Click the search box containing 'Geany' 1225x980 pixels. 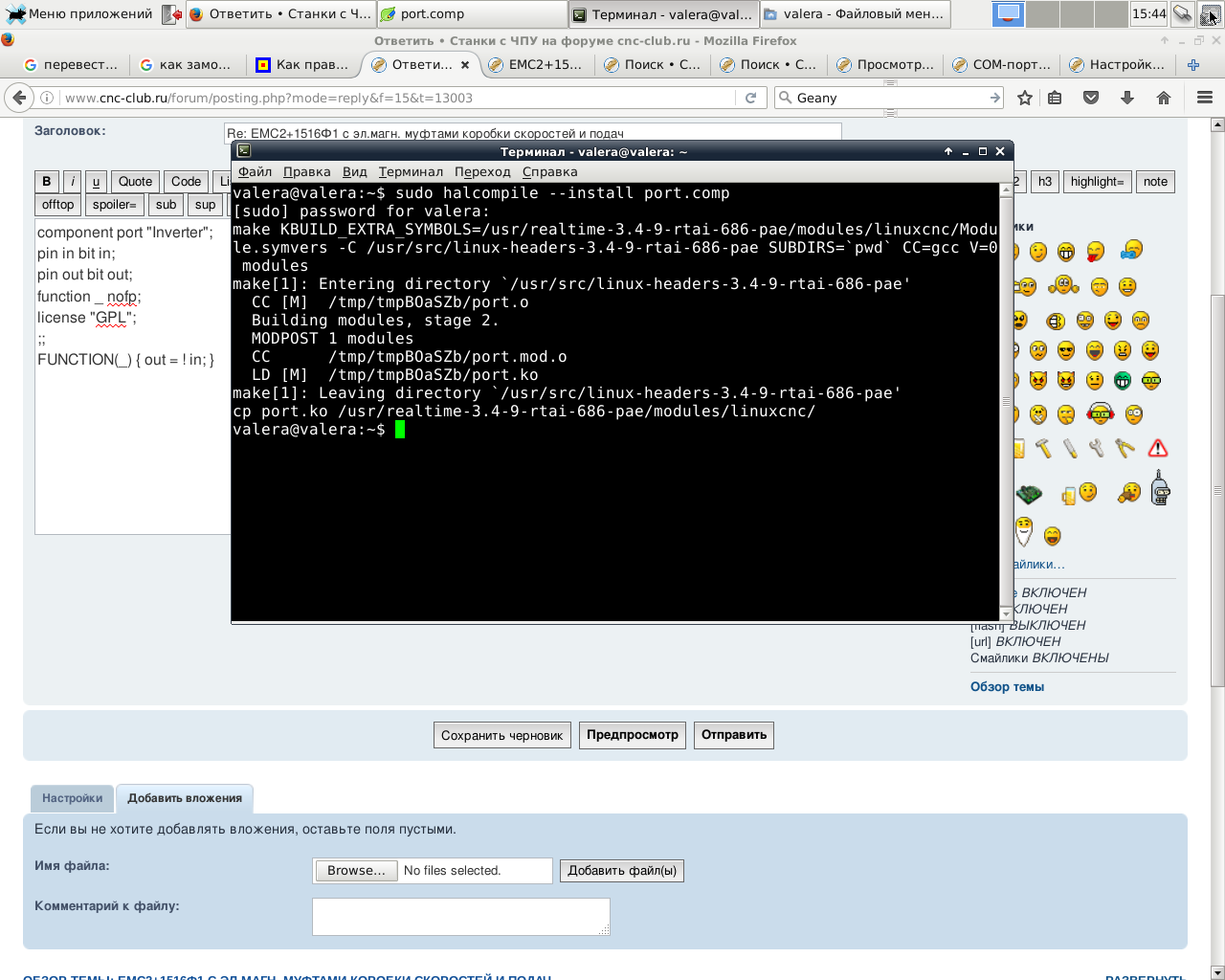point(888,98)
